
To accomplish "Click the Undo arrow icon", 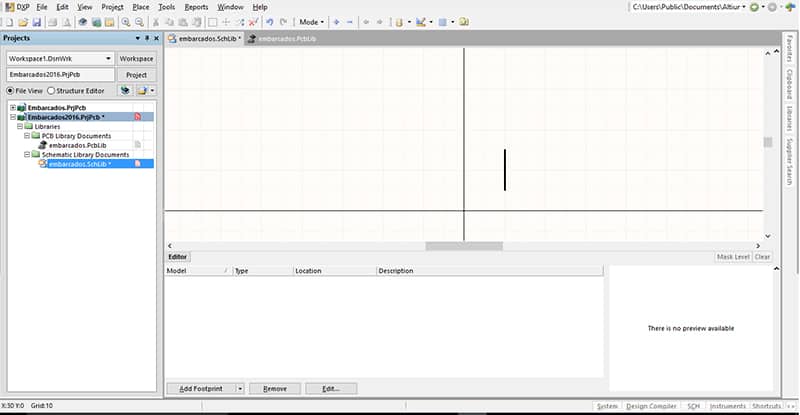I will (270, 21).
